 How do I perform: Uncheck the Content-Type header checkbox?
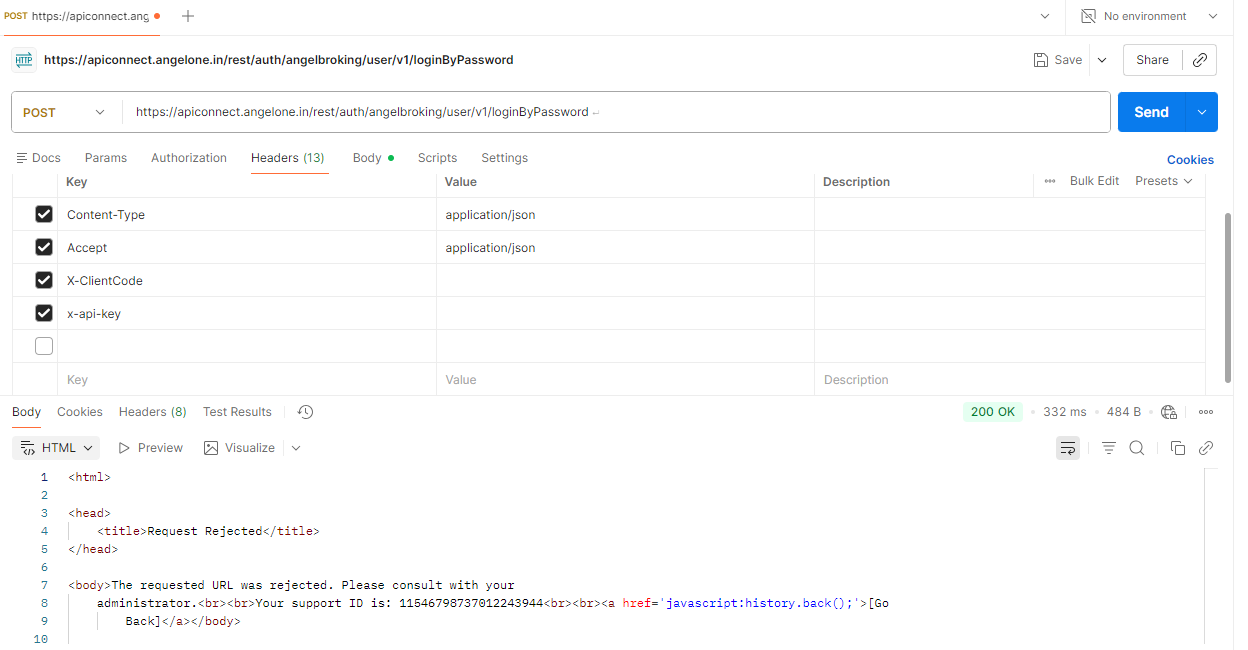tap(44, 214)
